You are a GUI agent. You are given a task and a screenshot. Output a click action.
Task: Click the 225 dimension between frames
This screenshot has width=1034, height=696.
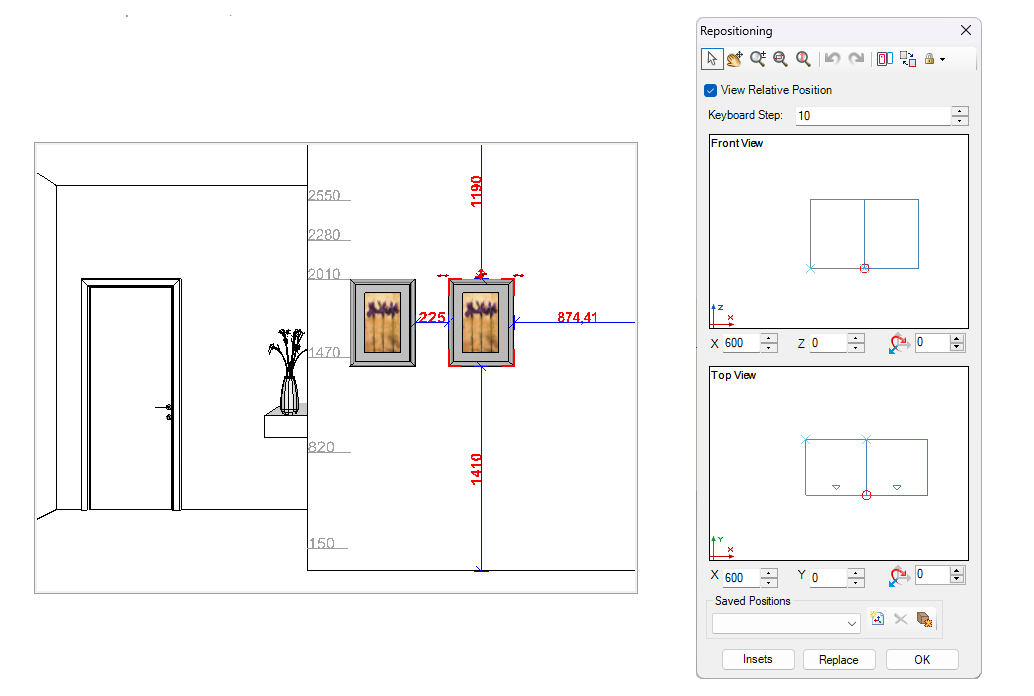pyautogui.click(x=432, y=317)
